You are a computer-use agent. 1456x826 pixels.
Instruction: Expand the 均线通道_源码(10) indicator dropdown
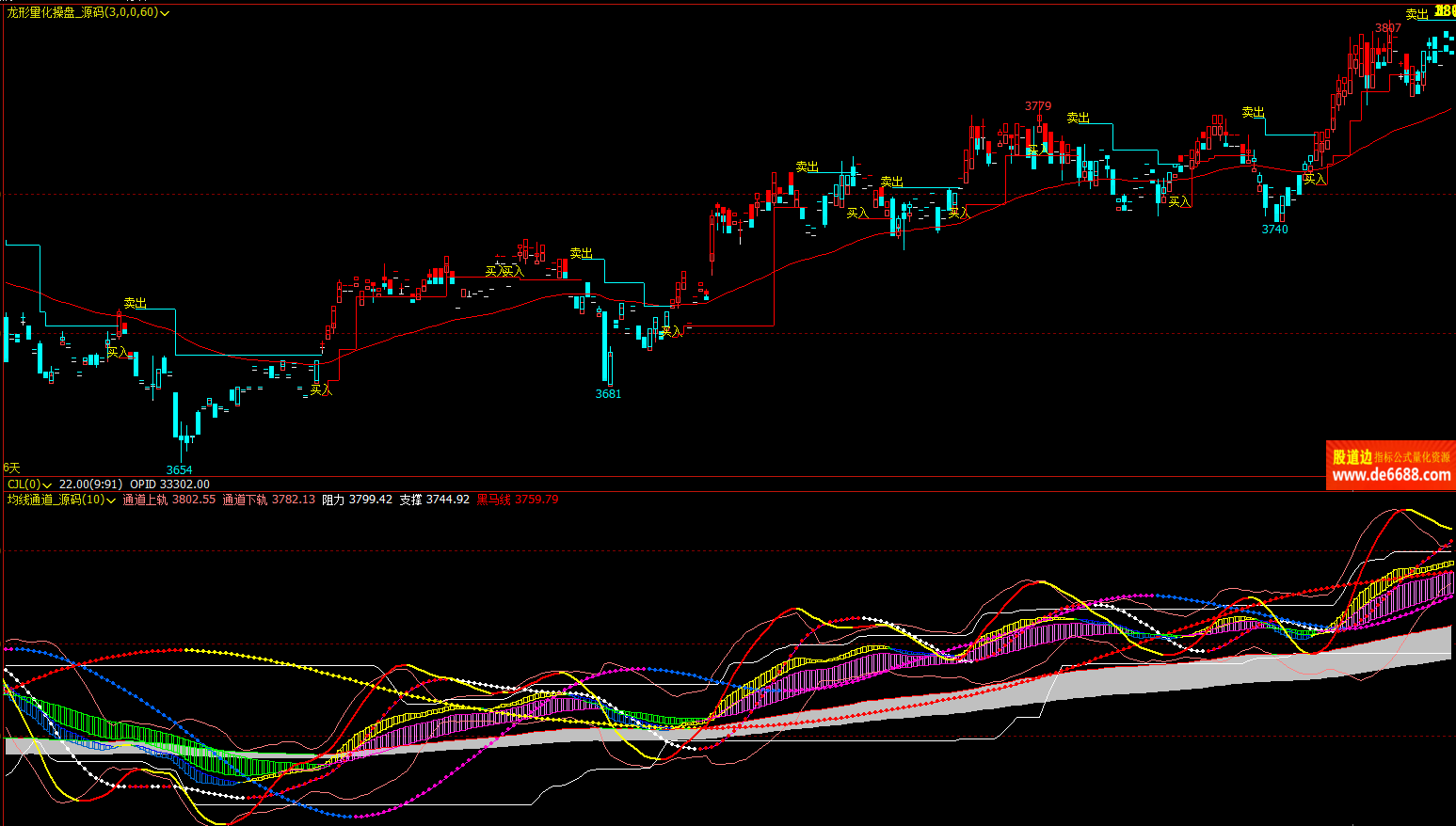(111, 500)
